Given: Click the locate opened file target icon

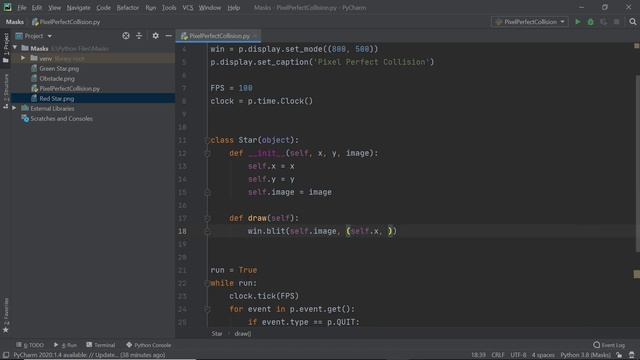Looking at the screenshot, I should tap(126, 36).
